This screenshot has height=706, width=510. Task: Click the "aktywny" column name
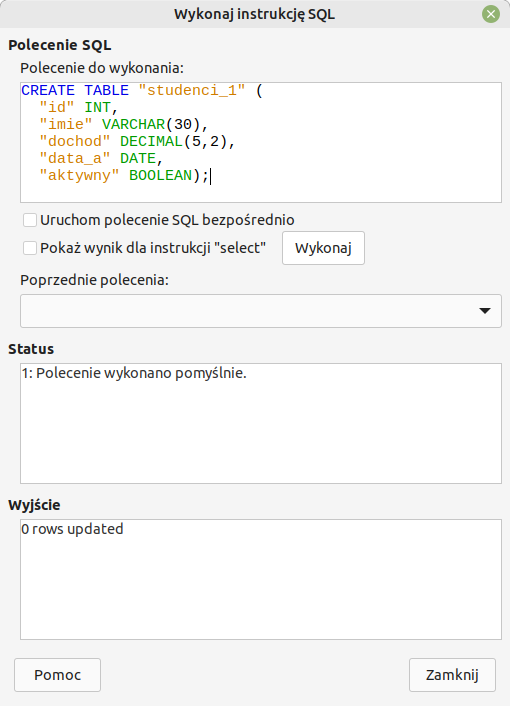pyautogui.click(x=79, y=176)
